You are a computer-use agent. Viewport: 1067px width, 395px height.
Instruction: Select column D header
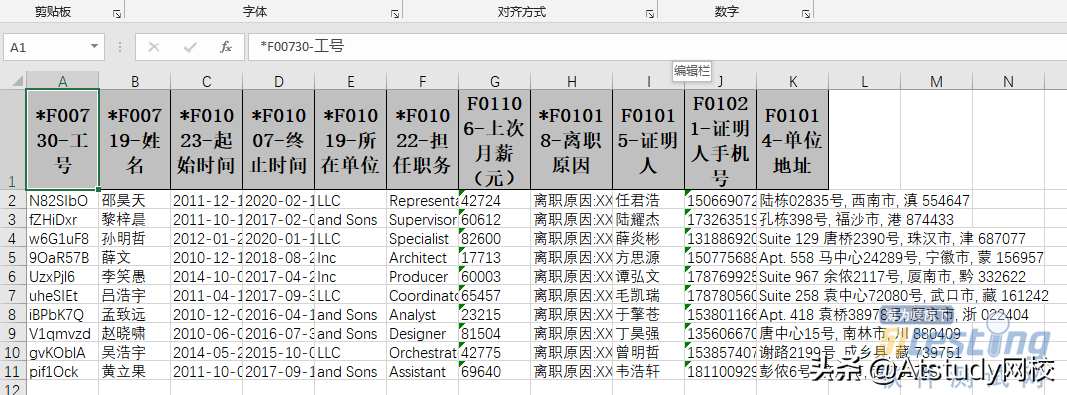pos(279,81)
